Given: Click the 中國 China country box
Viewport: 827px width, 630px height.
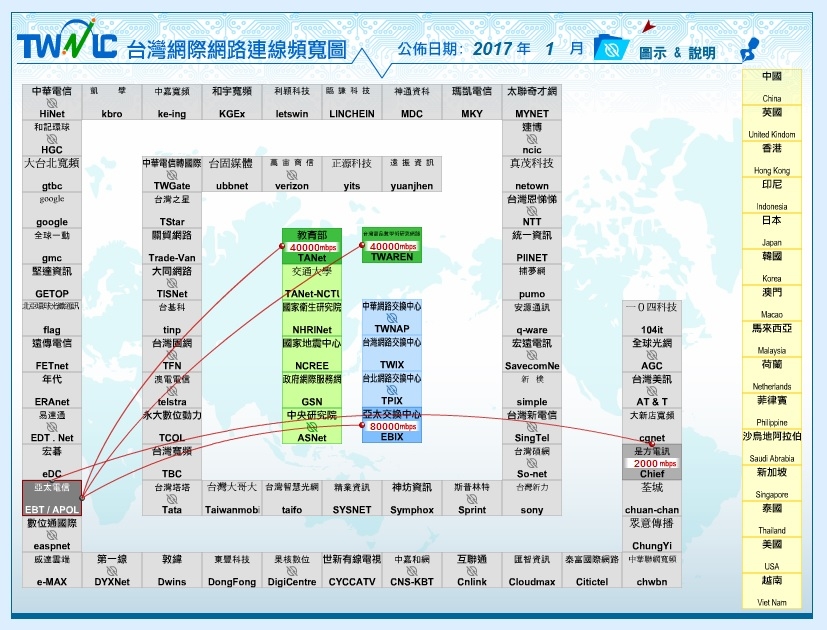Looking at the screenshot, I should [x=772, y=87].
